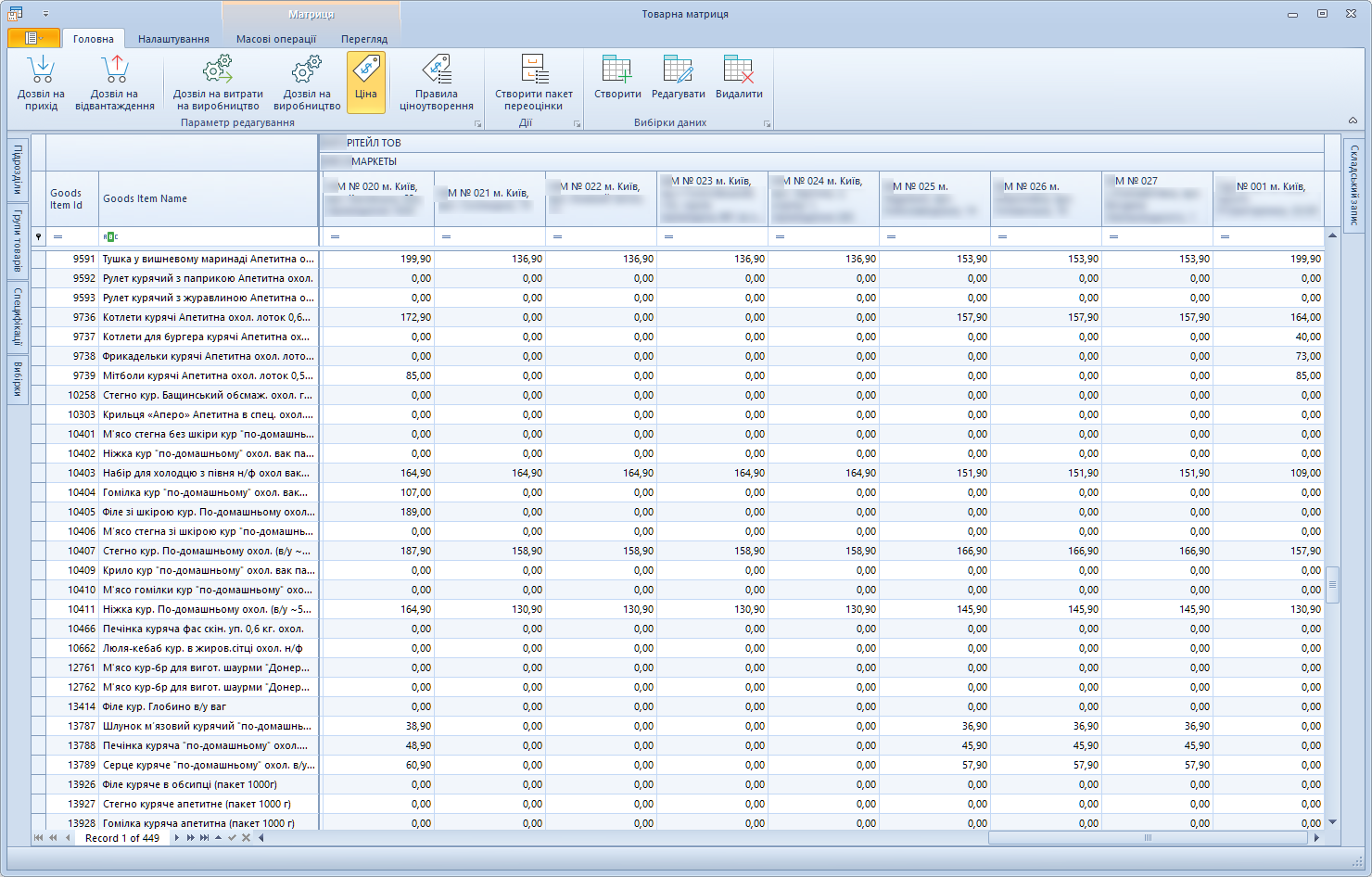1372x877 pixels.
Task: Open the orange application menu button
Action: [33, 38]
